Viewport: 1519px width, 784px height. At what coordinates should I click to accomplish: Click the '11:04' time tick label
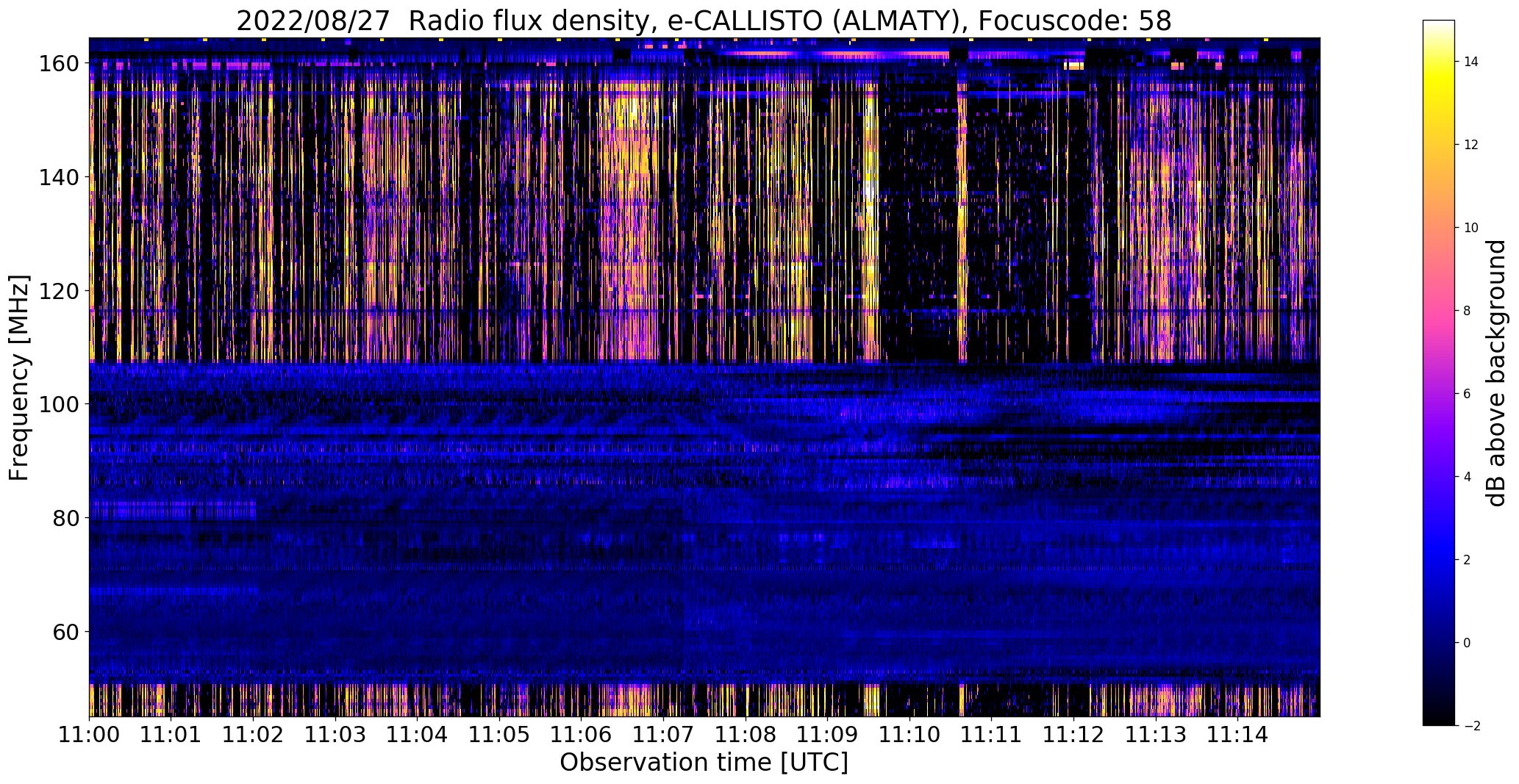coord(417,733)
